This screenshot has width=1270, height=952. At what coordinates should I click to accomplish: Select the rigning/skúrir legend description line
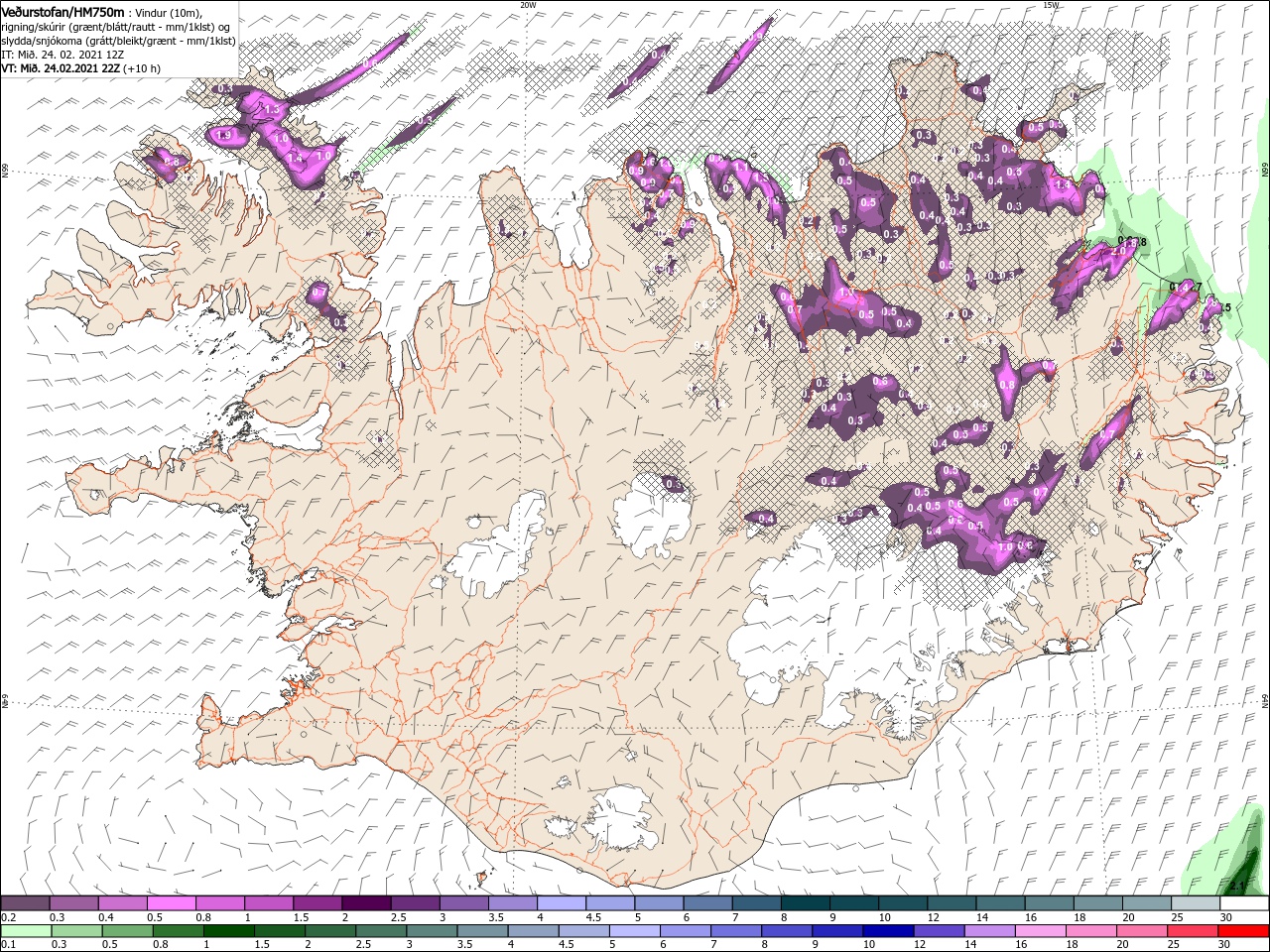pos(116,27)
